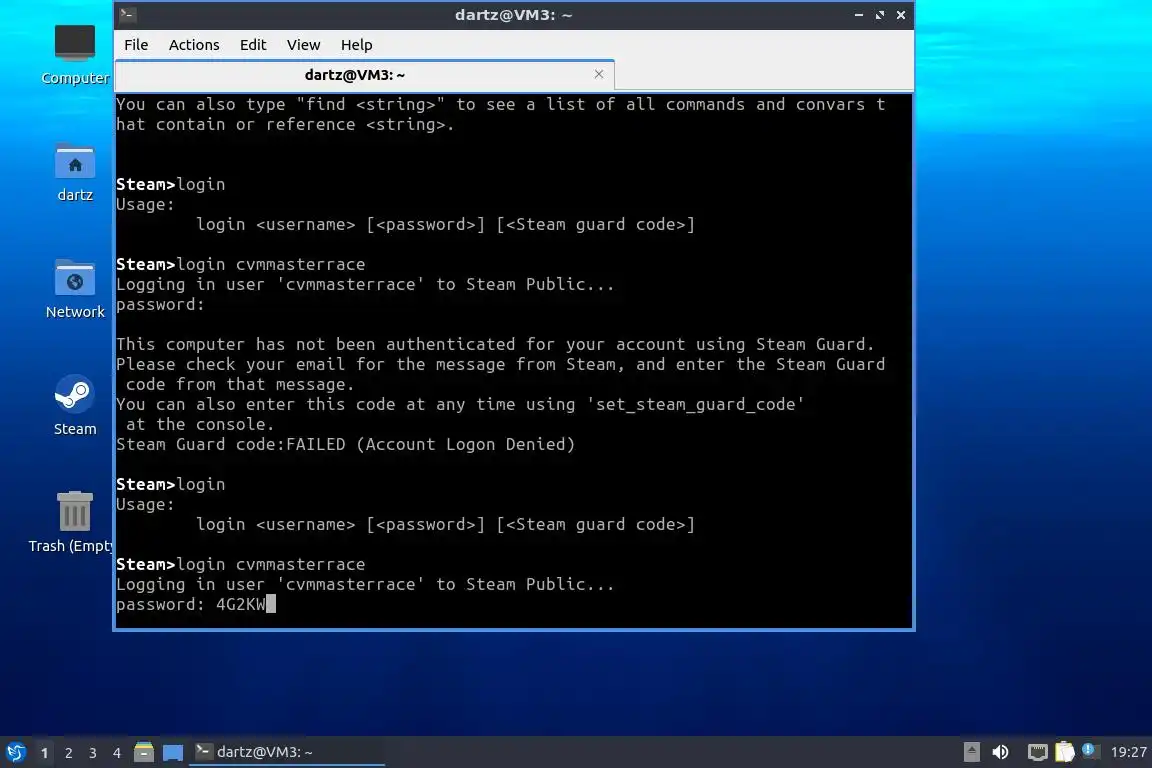The image size is (1152, 768).
Task: Open the dartz home folder icon
Action: 75,173
